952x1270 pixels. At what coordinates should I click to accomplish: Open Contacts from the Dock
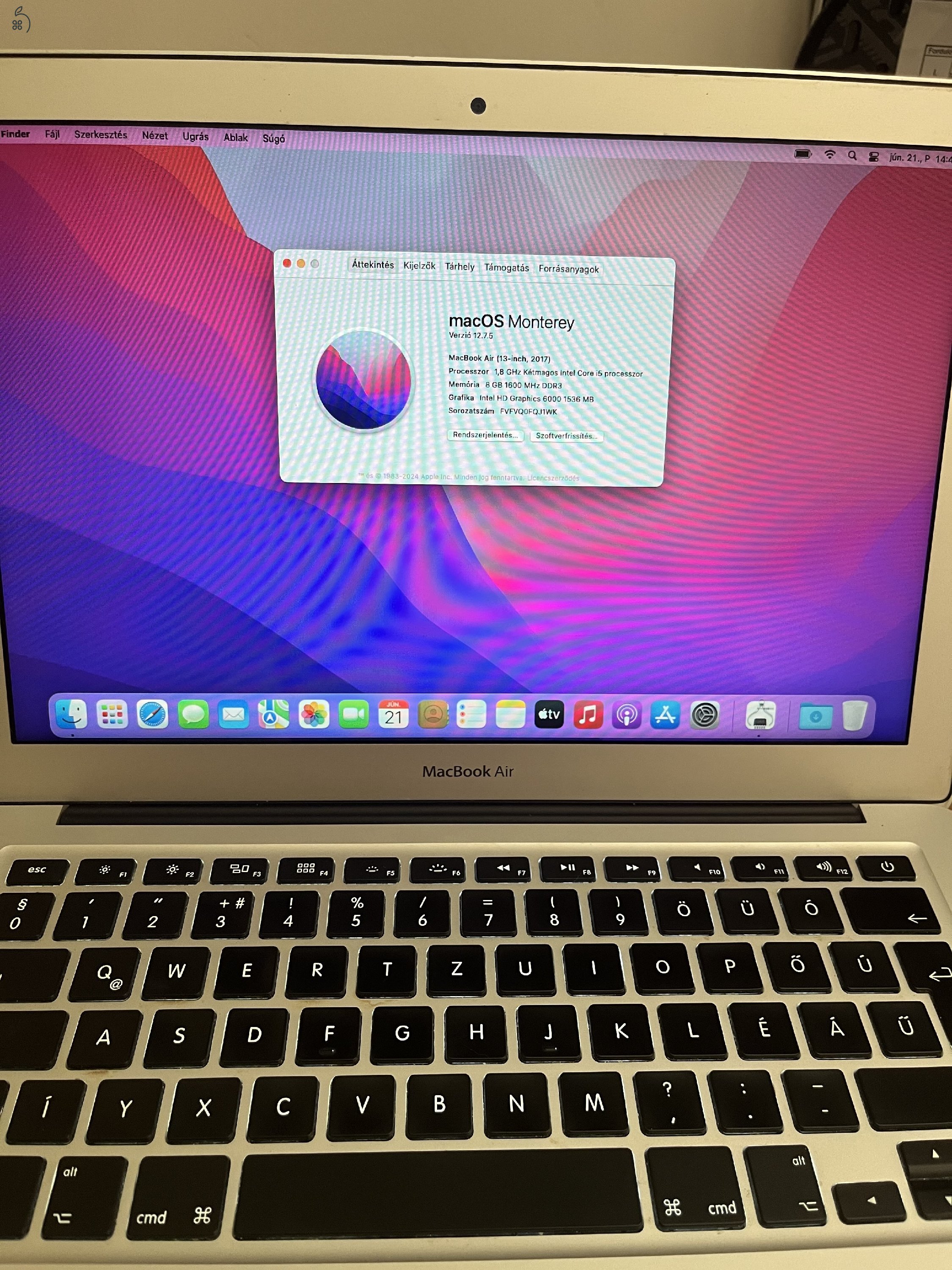point(433,714)
